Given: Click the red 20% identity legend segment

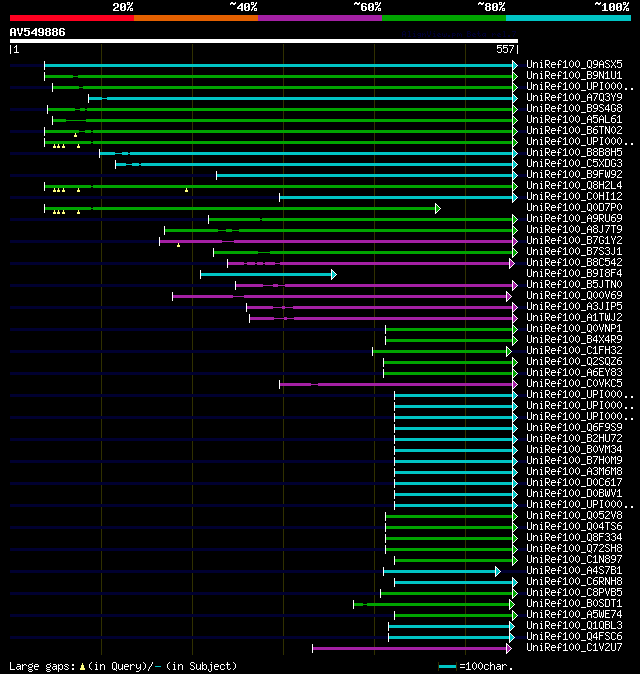Looking at the screenshot, I should tap(72, 18).
